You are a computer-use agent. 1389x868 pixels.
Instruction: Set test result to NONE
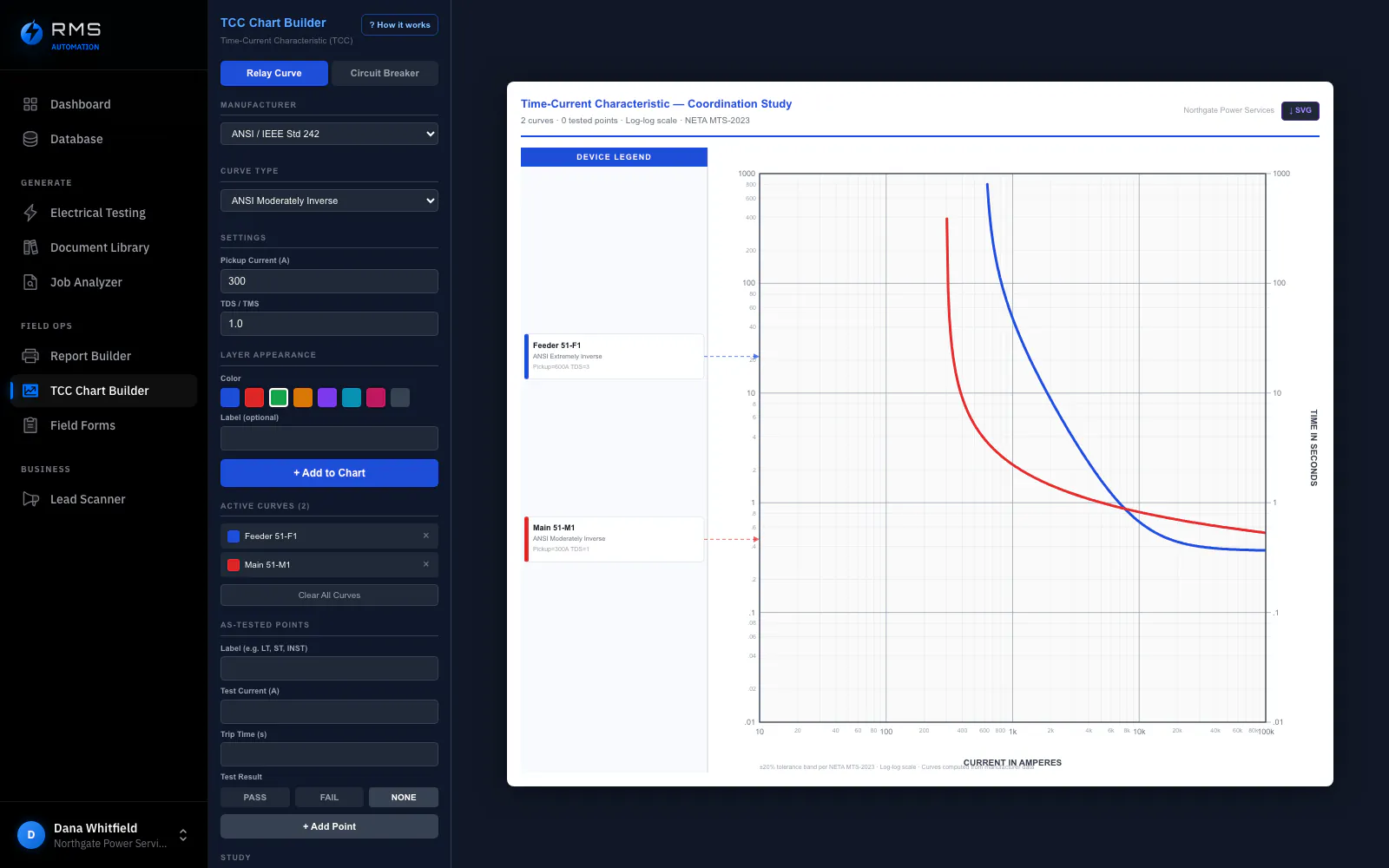pyautogui.click(x=404, y=797)
